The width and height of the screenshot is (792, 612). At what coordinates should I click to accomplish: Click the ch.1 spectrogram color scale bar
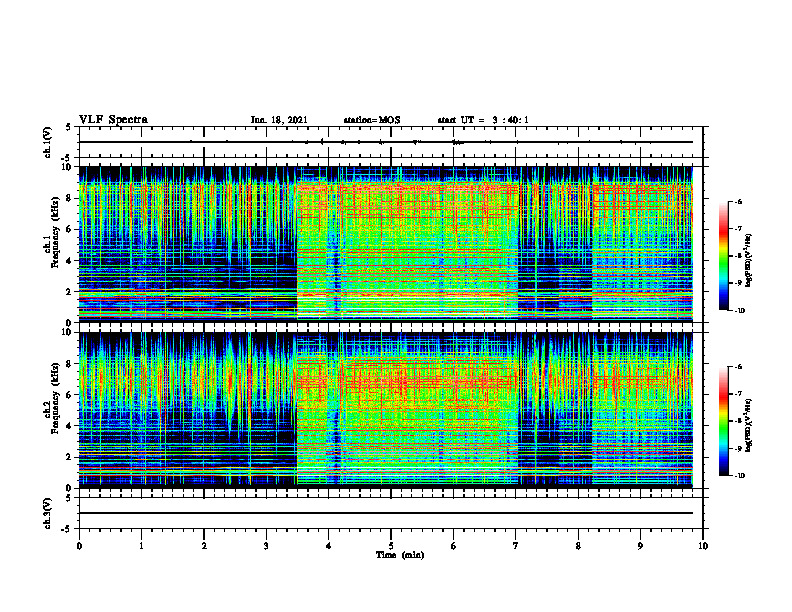[723, 256]
